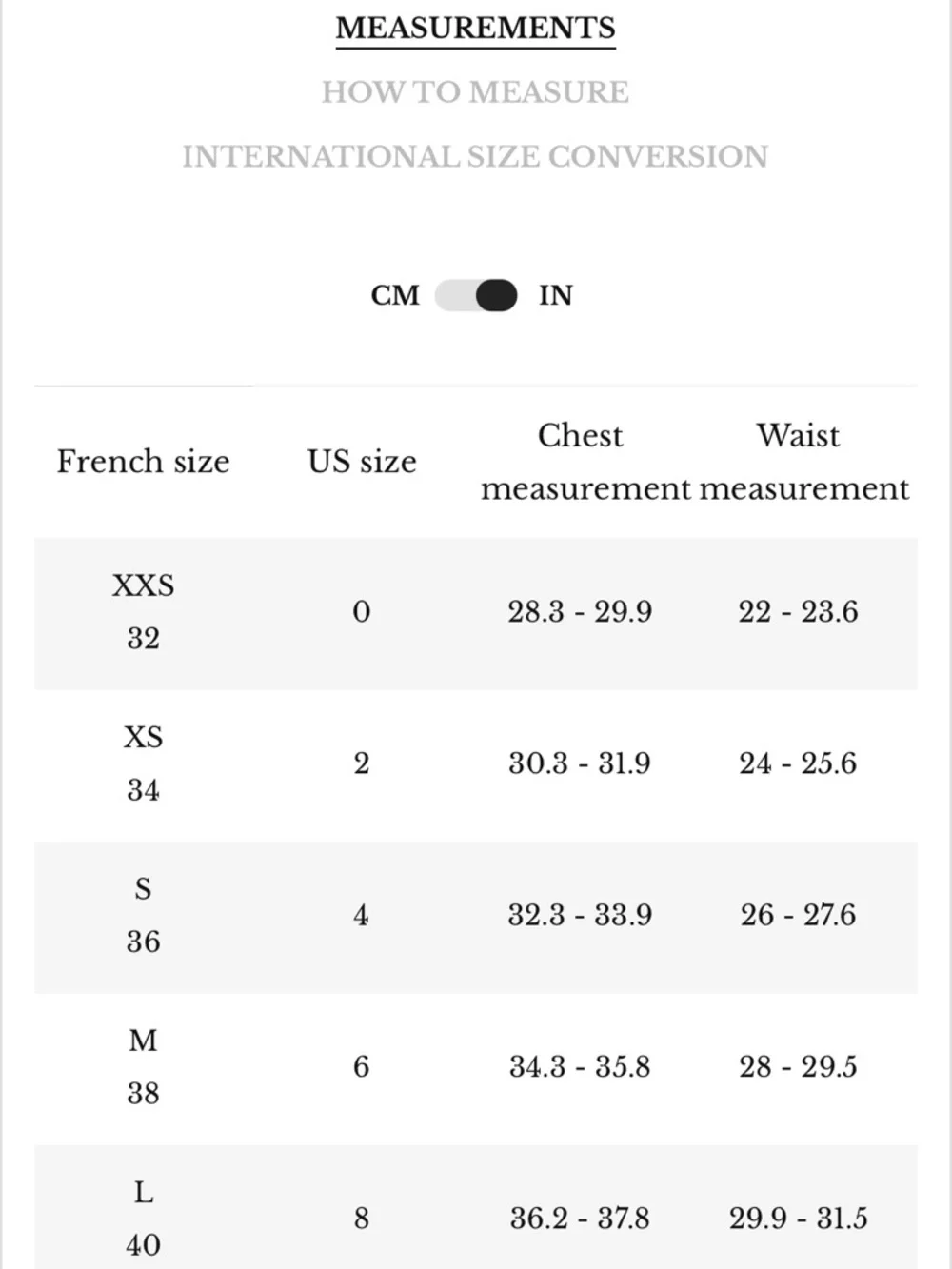Click US size 4 cell

point(361,916)
